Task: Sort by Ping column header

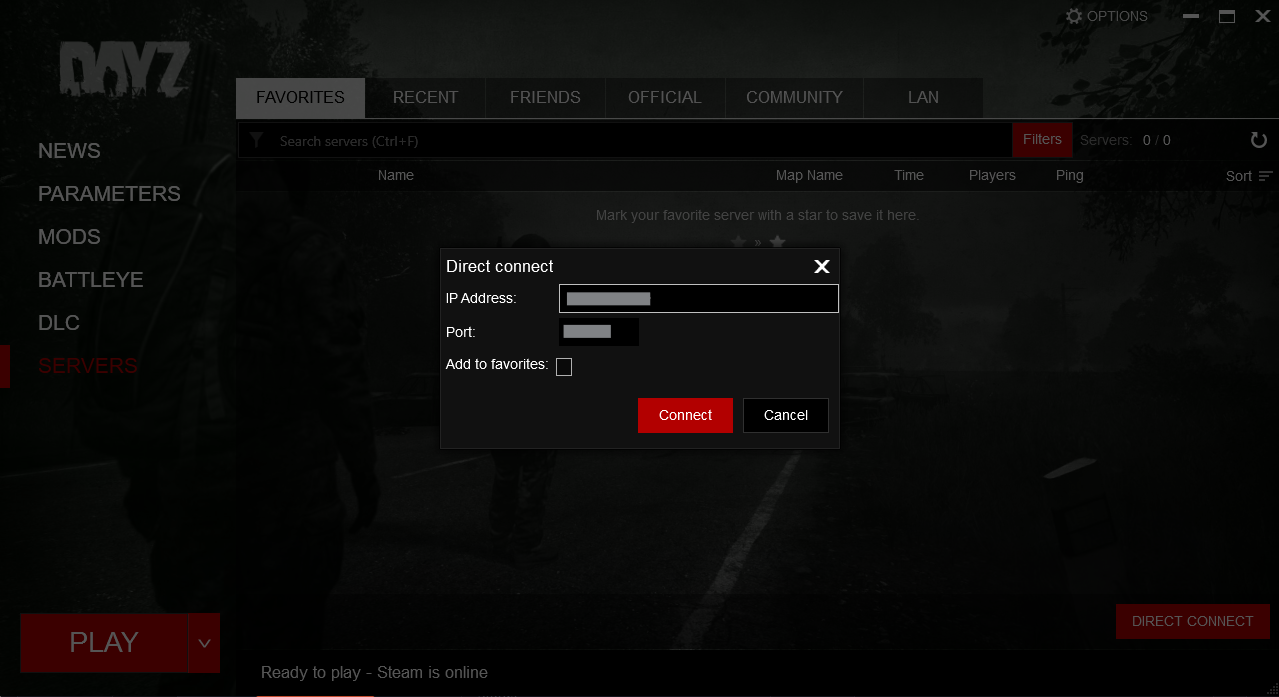Action: pos(1069,175)
